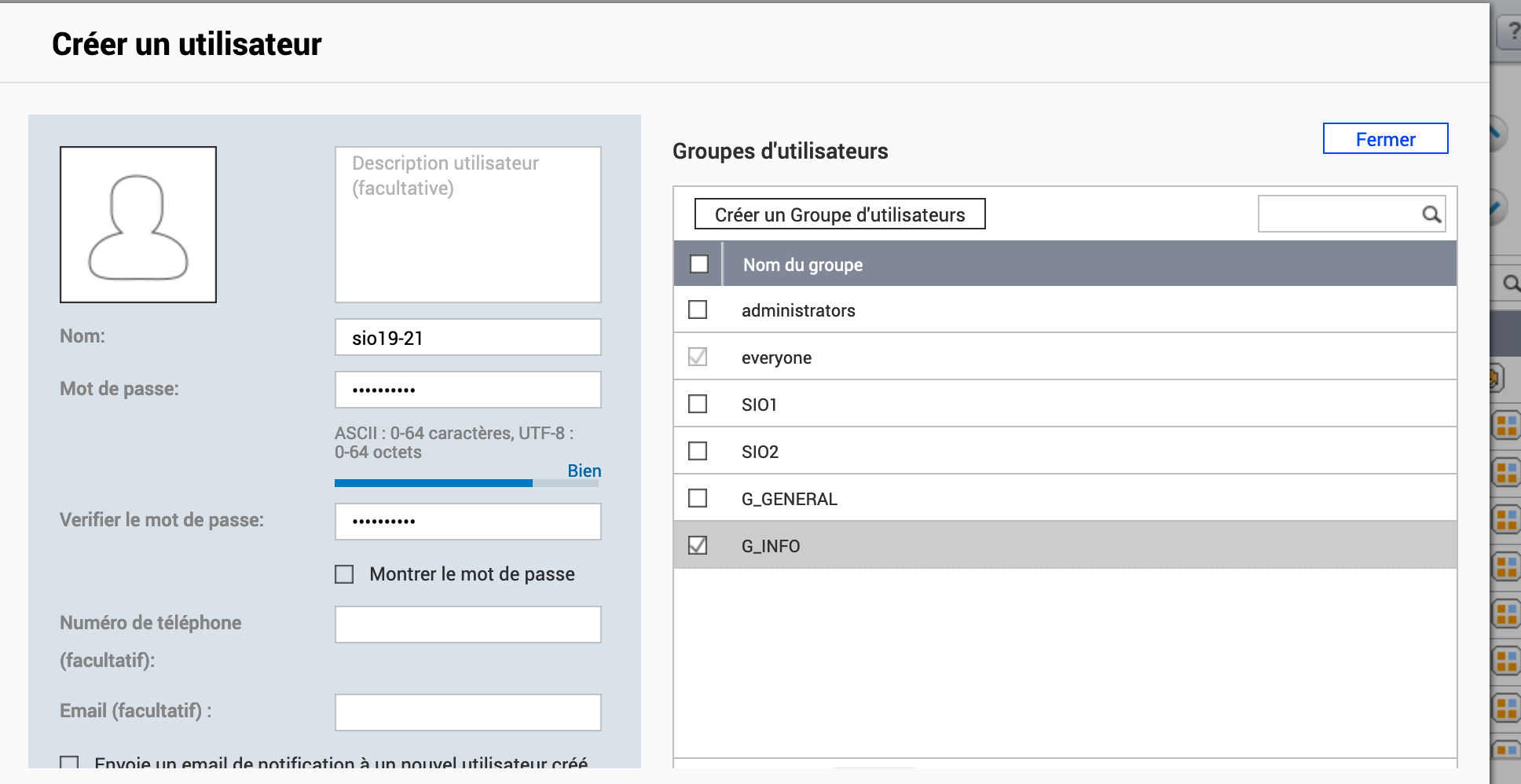1521x784 pixels.
Task: Click the password strength bar
Action: point(467,483)
